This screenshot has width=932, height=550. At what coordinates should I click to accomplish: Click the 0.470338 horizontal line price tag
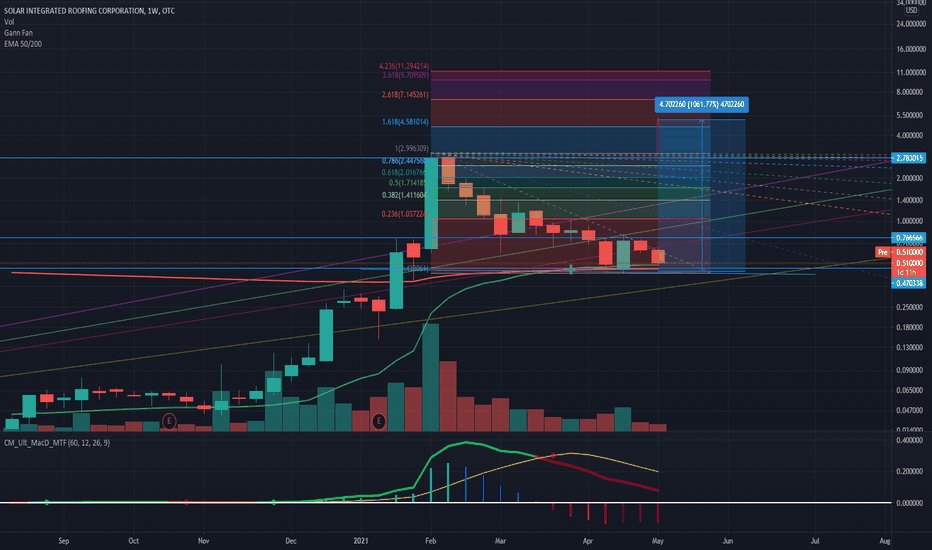[909, 284]
